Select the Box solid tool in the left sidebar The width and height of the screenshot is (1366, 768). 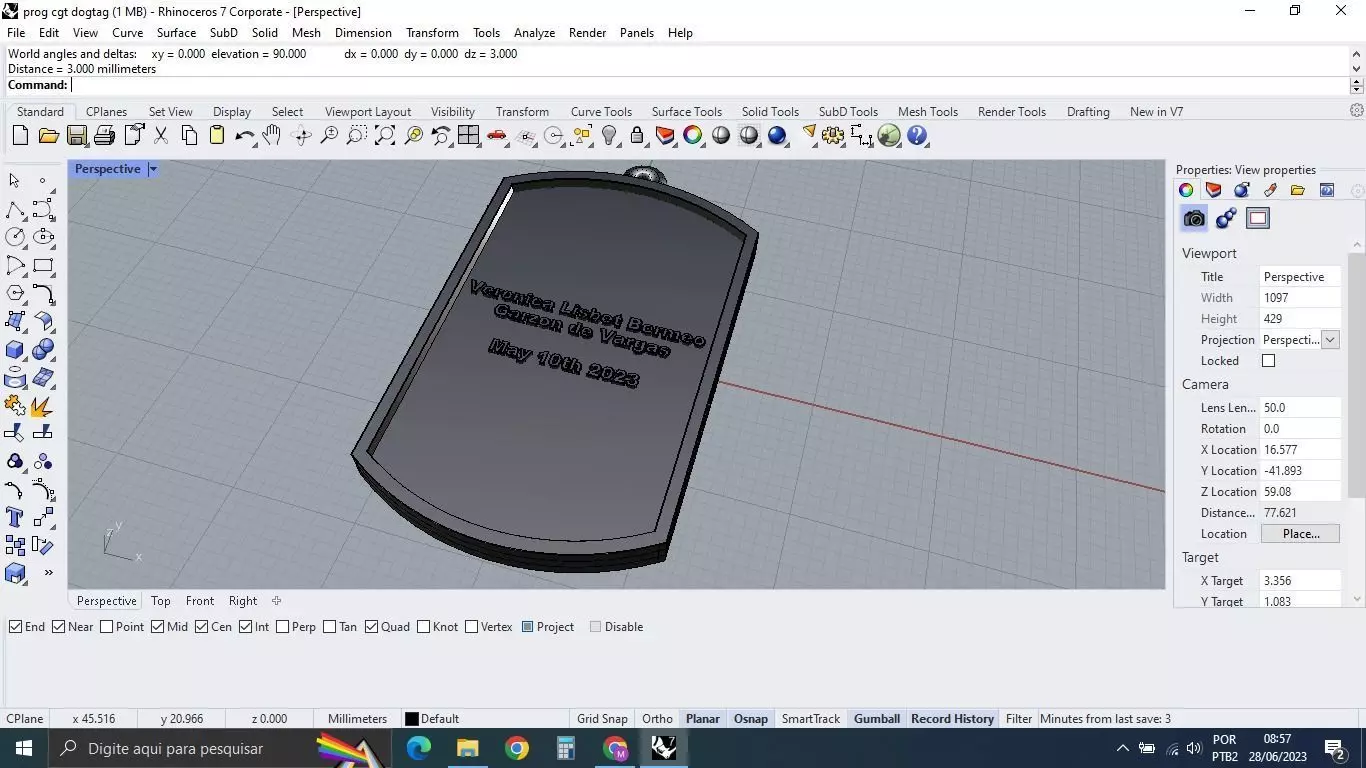click(15, 350)
